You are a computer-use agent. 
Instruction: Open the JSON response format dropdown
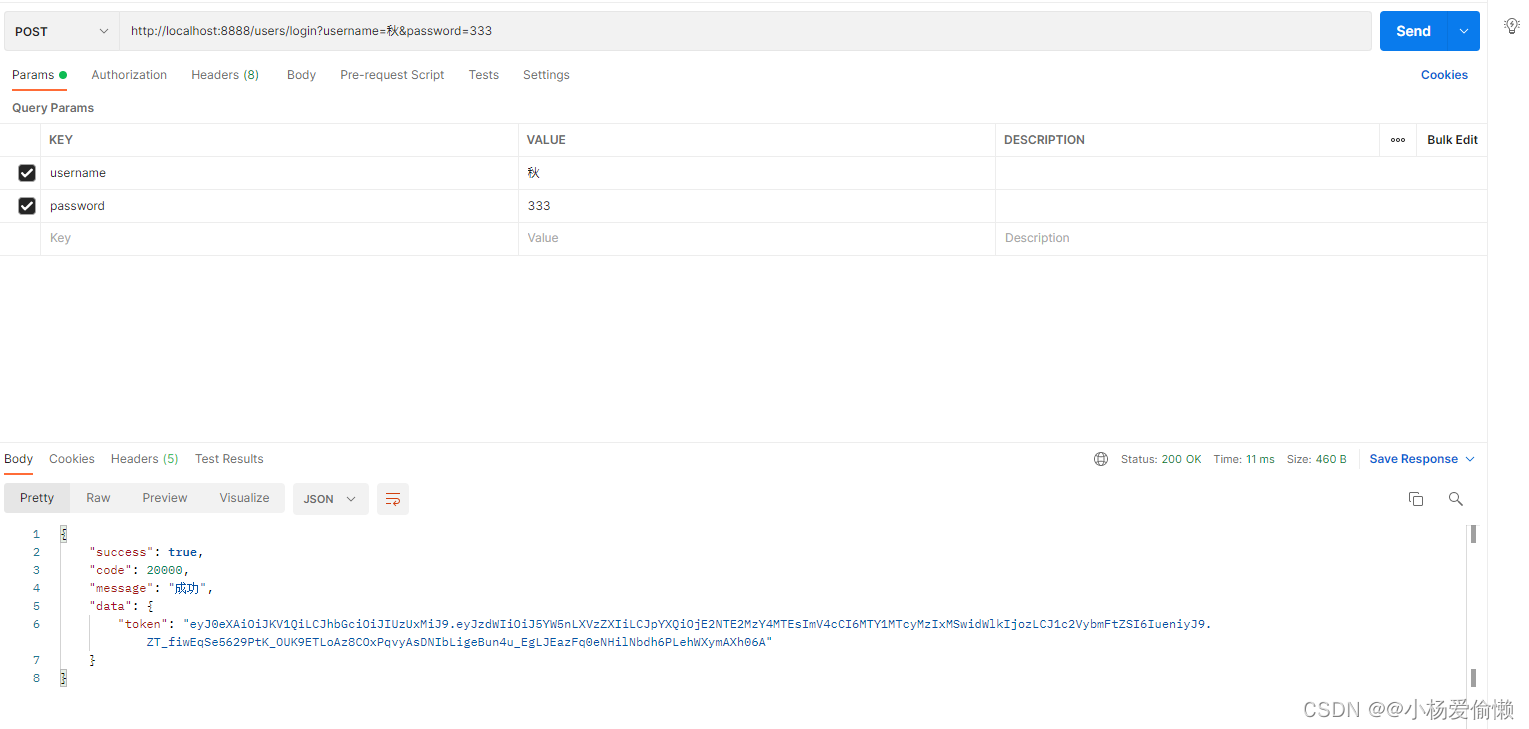point(330,498)
